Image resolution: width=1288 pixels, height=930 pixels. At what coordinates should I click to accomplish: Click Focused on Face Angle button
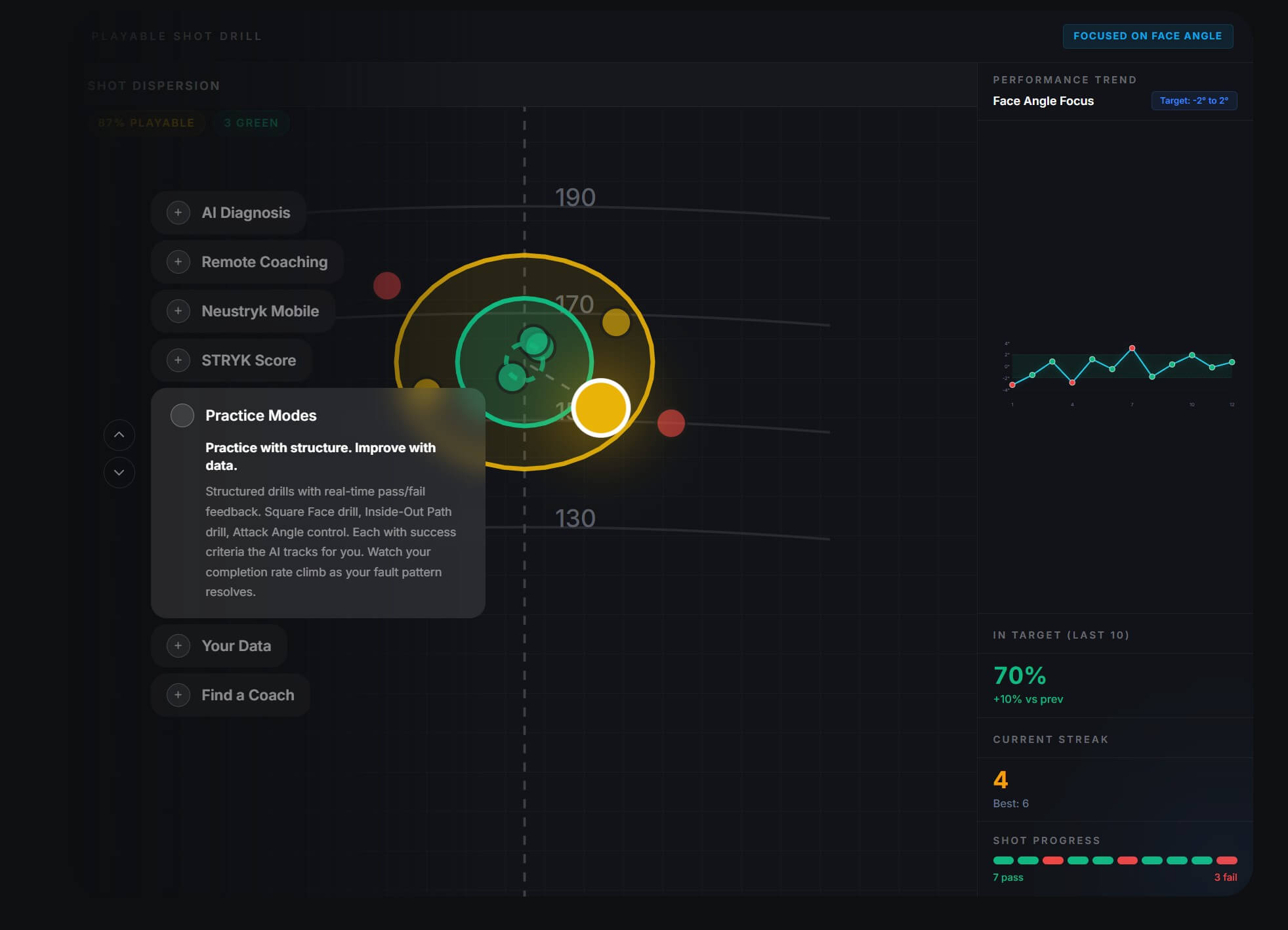[1147, 36]
